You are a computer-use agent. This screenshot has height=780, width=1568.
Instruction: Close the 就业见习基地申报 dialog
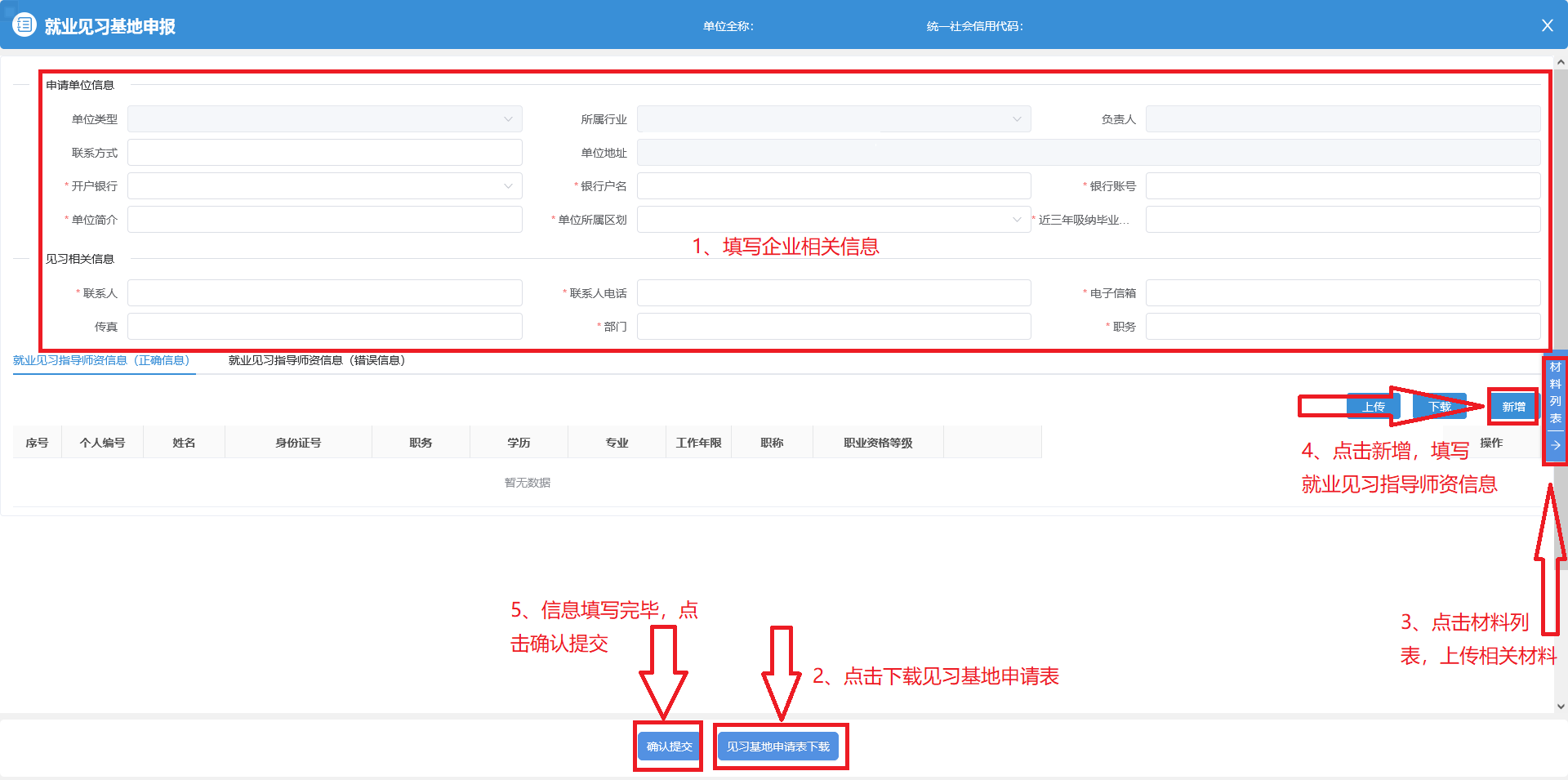[1547, 25]
